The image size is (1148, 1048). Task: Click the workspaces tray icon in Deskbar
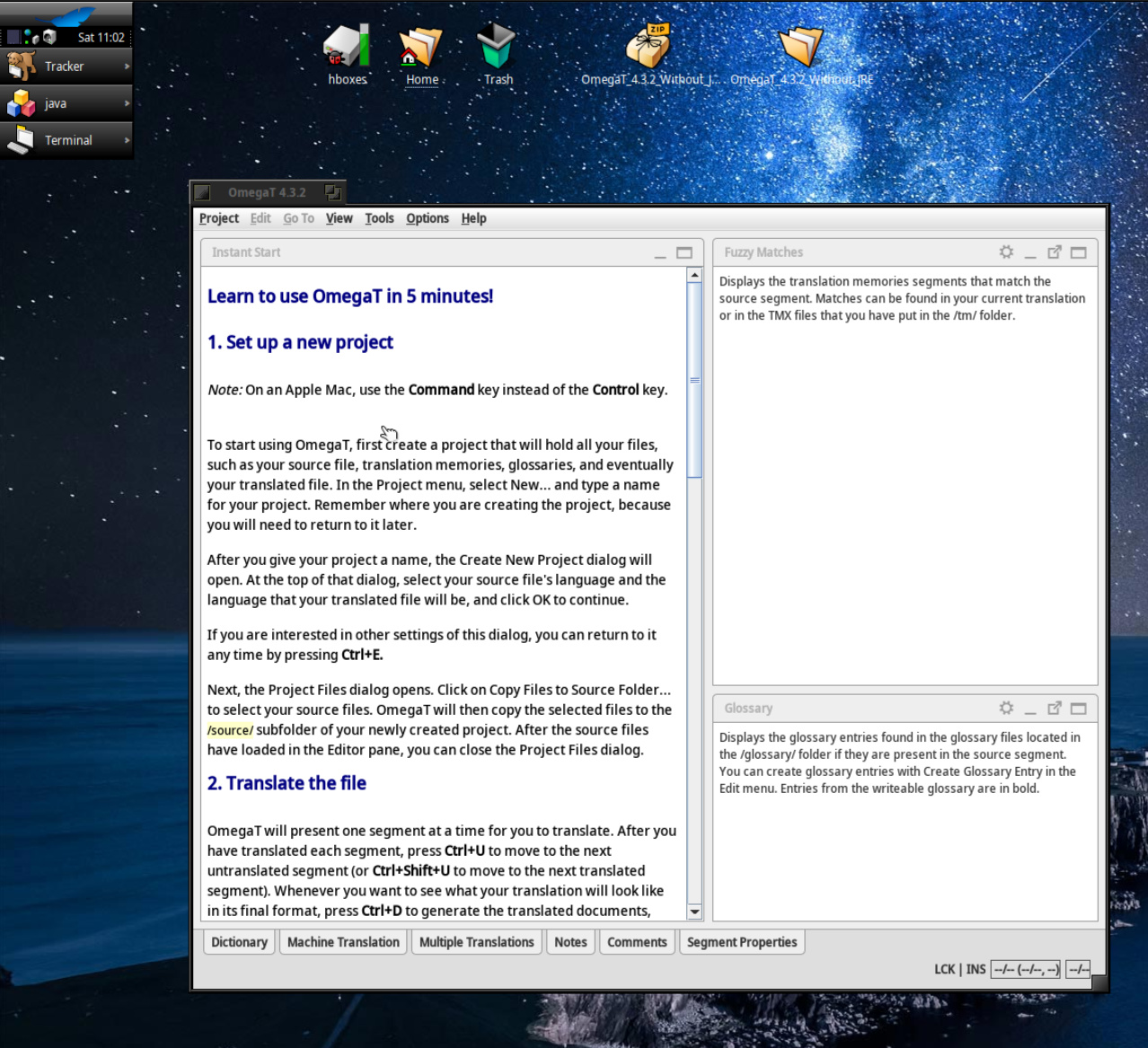(x=13, y=37)
